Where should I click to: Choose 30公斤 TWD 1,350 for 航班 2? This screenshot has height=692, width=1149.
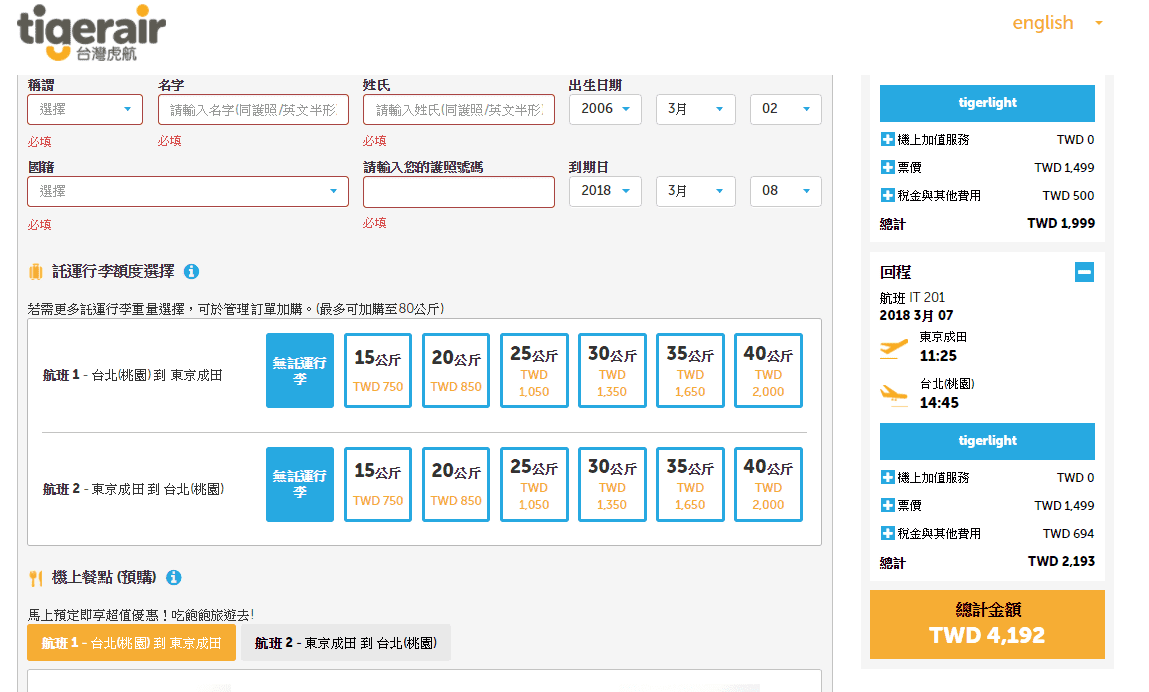(x=612, y=485)
